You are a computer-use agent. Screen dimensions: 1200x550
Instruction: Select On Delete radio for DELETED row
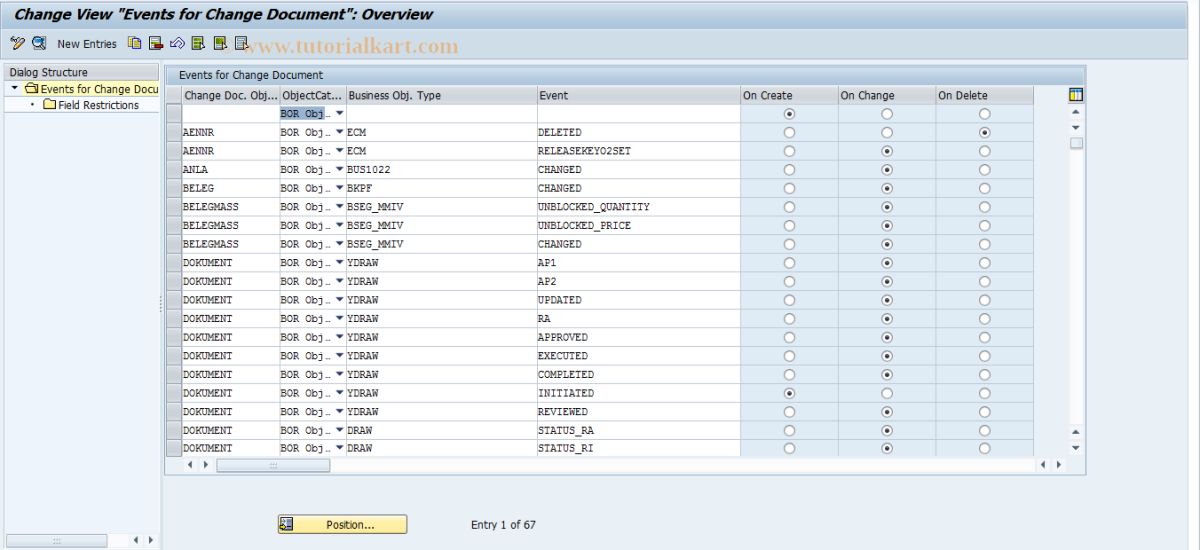click(x=985, y=132)
